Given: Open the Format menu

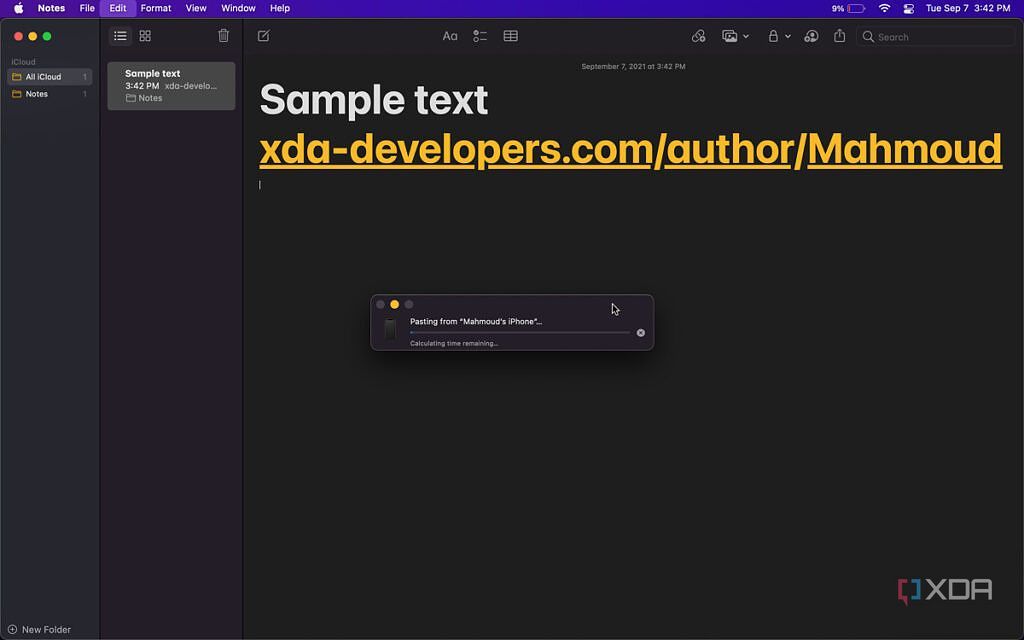Looking at the screenshot, I should 155,8.
